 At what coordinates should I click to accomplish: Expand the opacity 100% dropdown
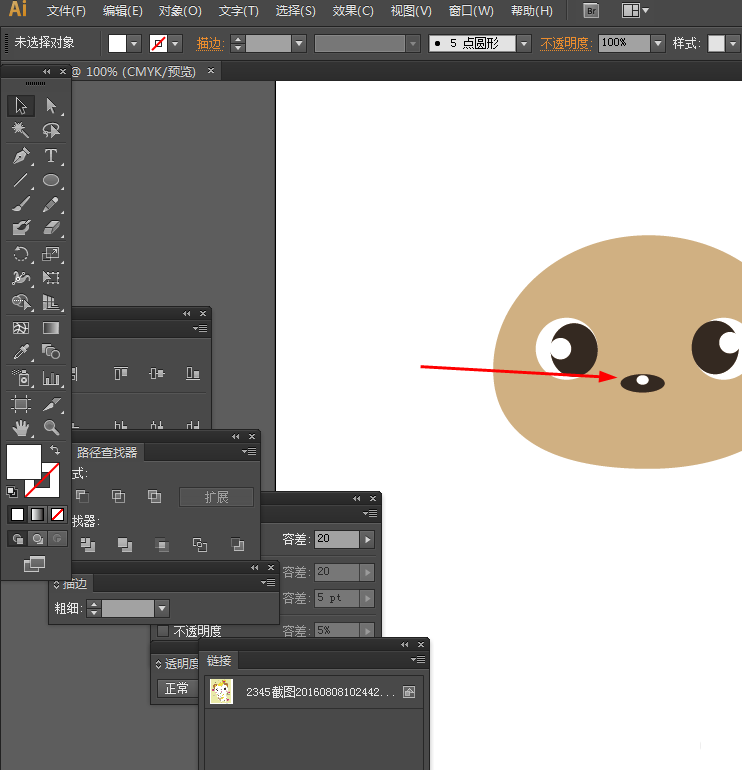[657, 44]
